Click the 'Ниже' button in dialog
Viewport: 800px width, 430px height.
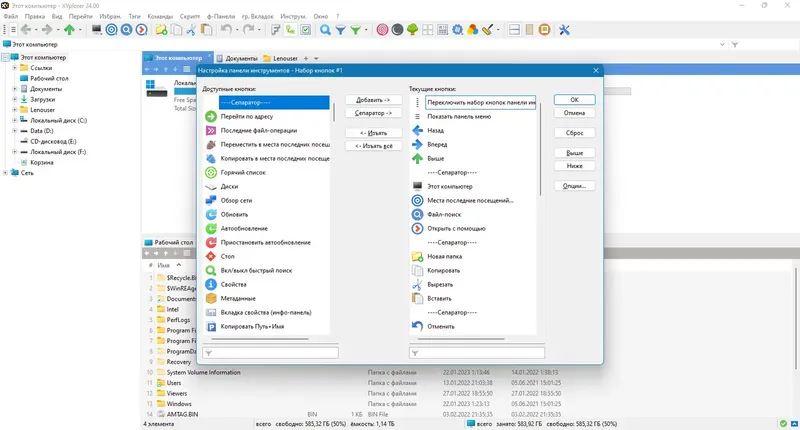coord(574,166)
